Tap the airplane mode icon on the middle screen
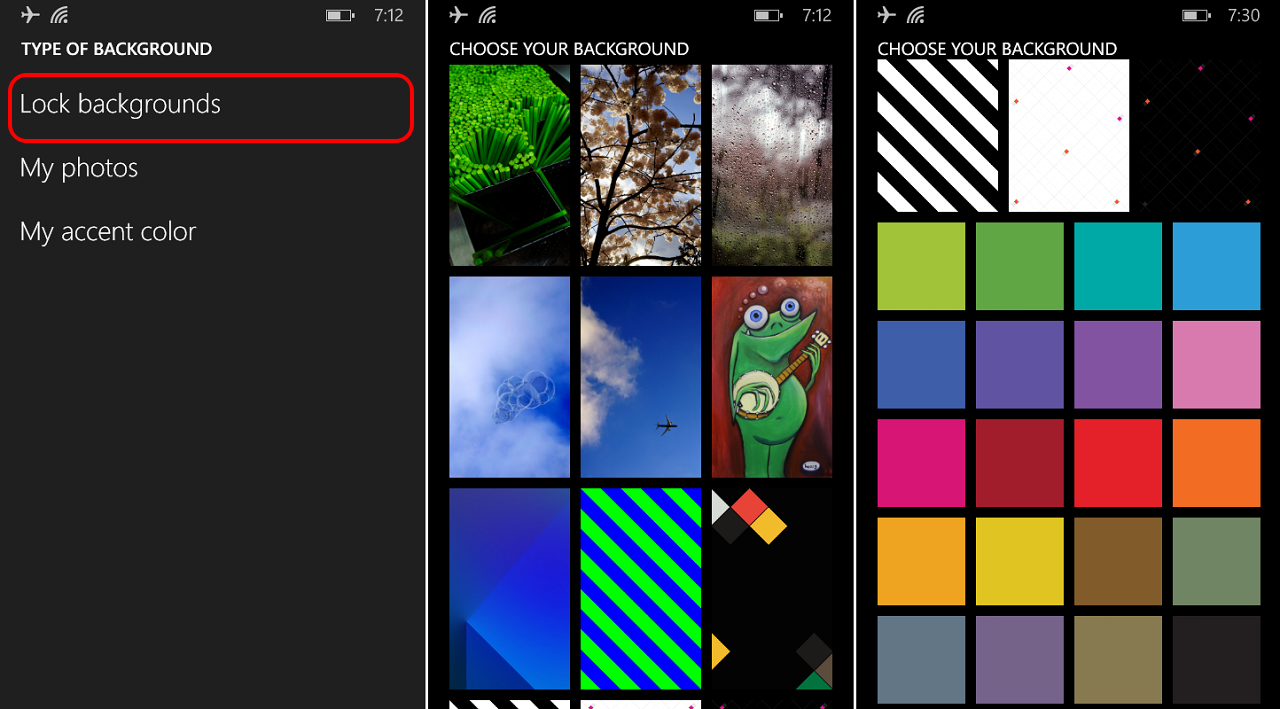 pyautogui.click(x=458, y=15)
